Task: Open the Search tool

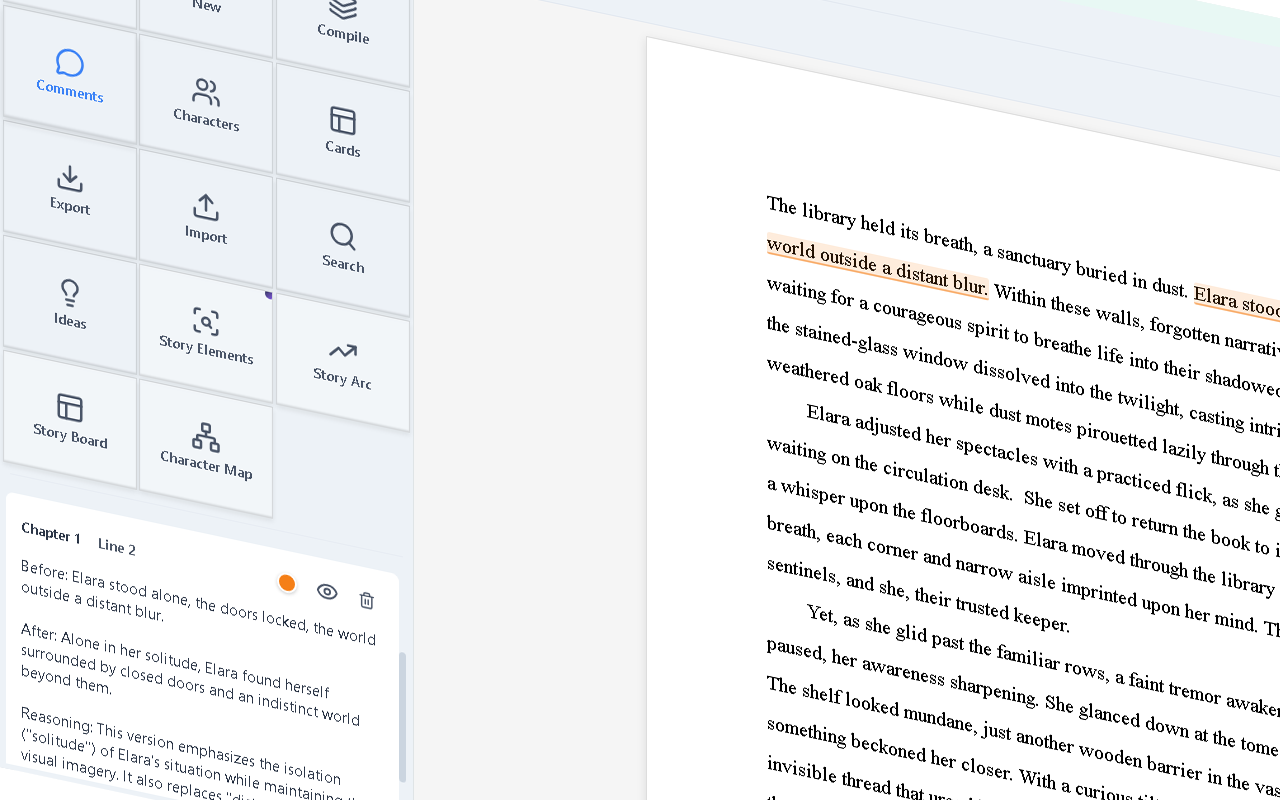Action: pos(343,247)
